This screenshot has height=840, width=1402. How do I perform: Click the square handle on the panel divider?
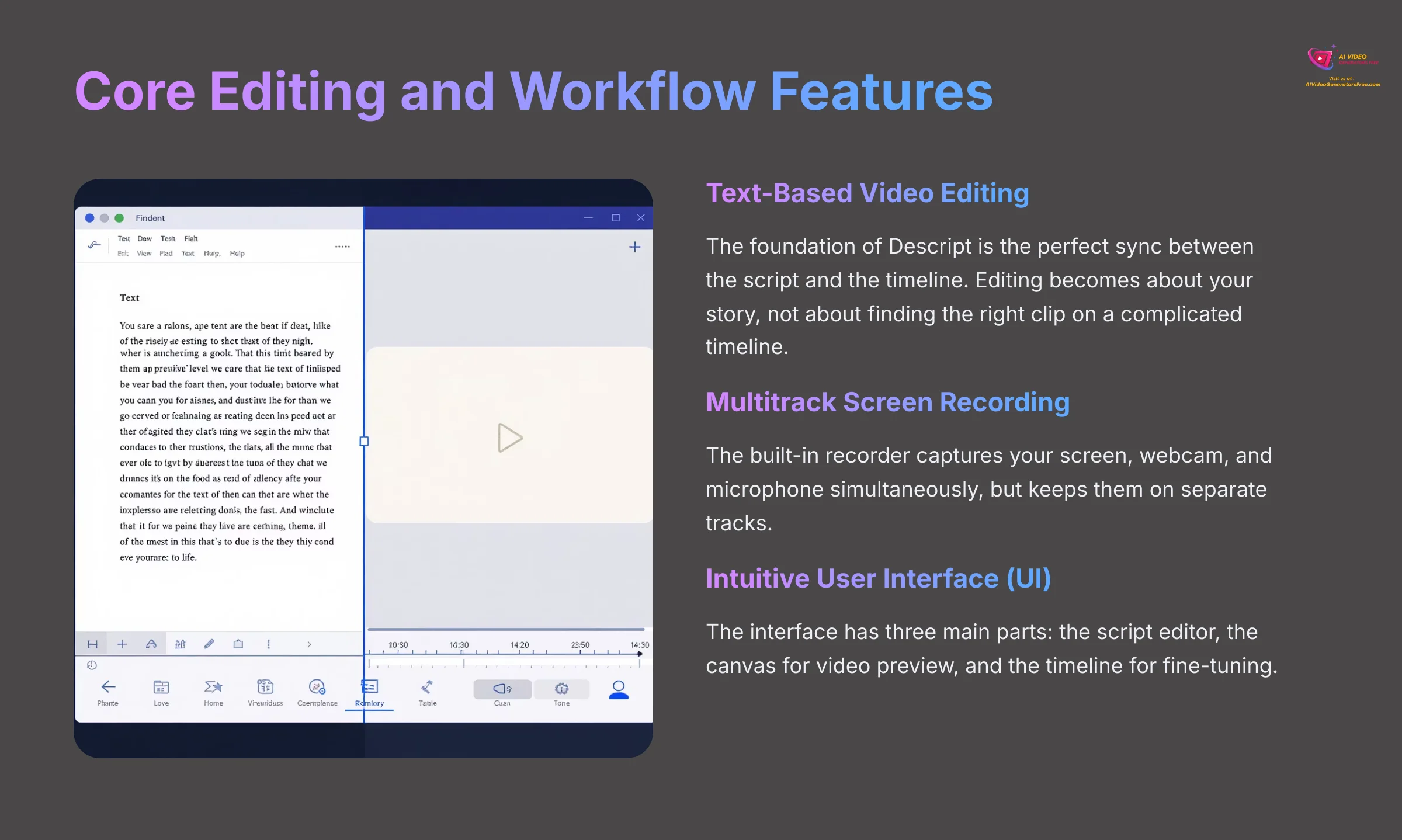click(364, 441)
